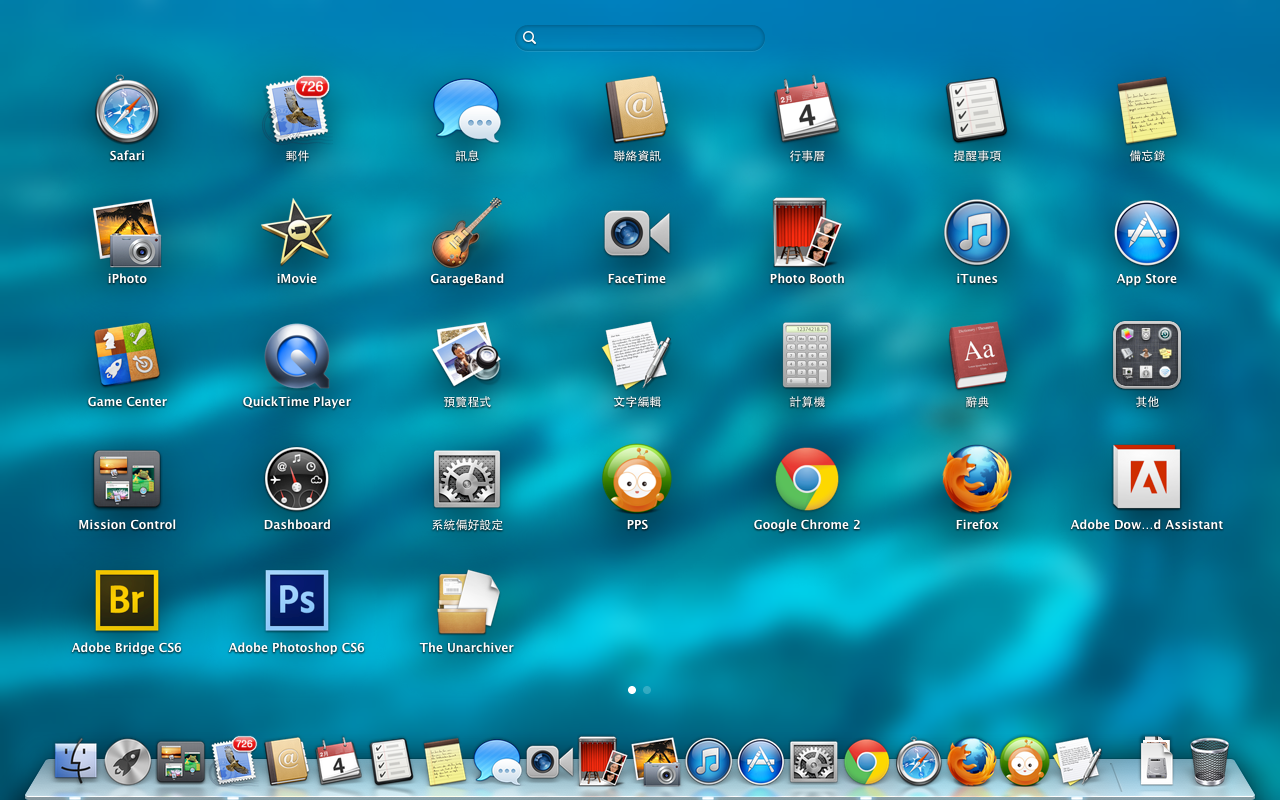Open Photo Booth from the Dock
This screenshot has height=800, width=1280.
click(602, 762)
